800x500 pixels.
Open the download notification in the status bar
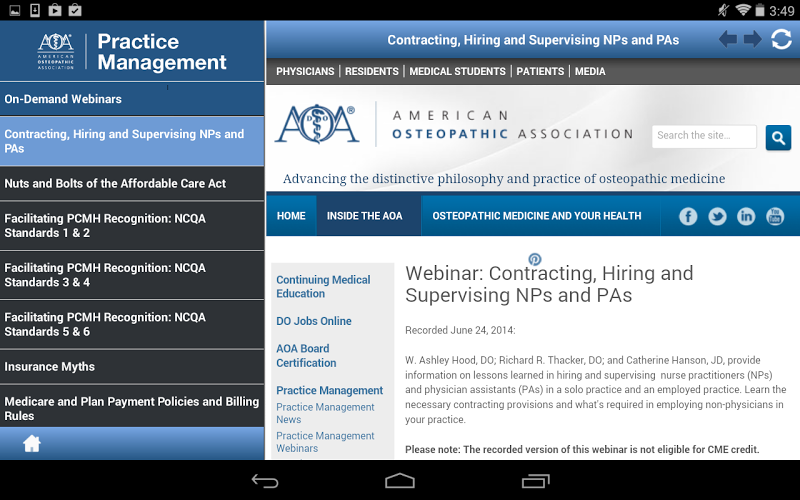35,10
